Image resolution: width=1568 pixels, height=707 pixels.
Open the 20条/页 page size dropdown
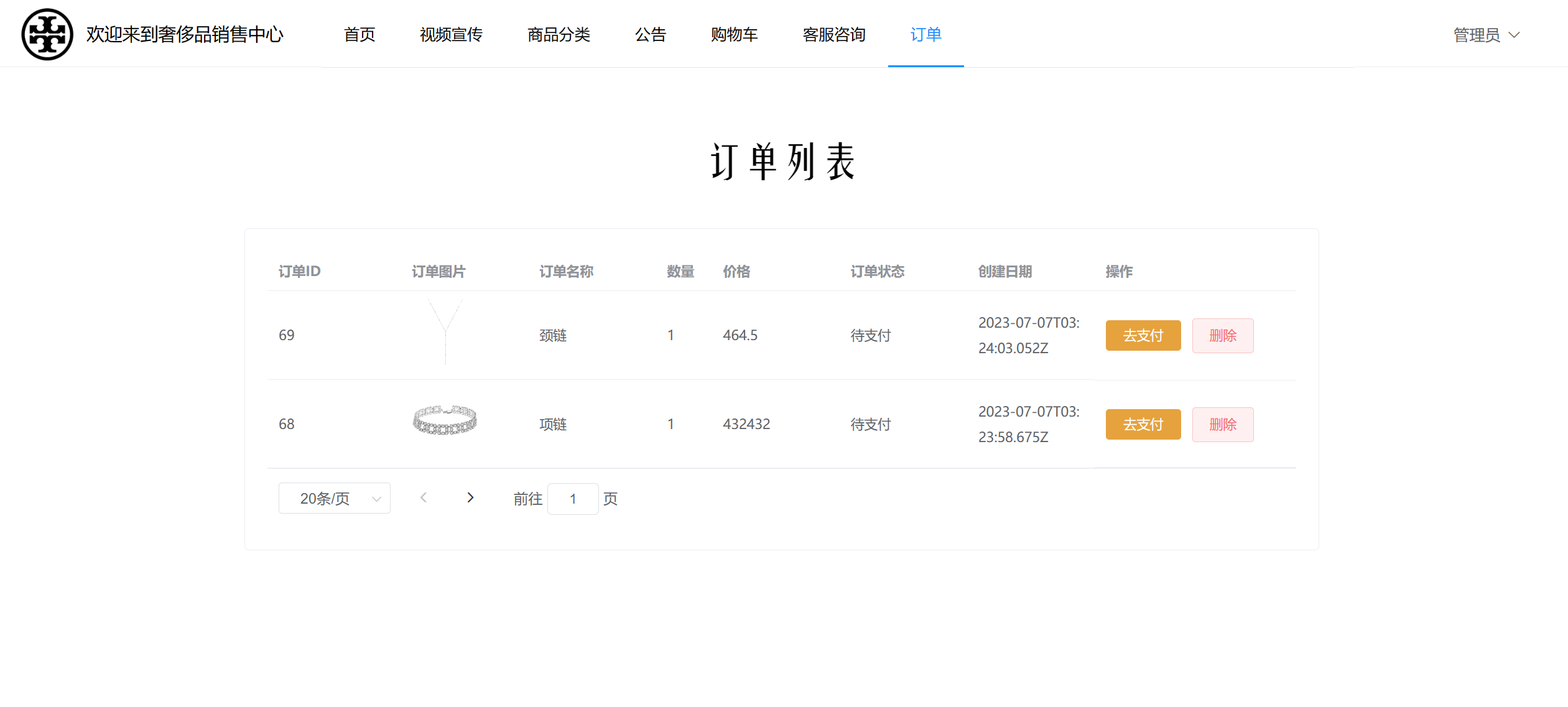point(335,498)
